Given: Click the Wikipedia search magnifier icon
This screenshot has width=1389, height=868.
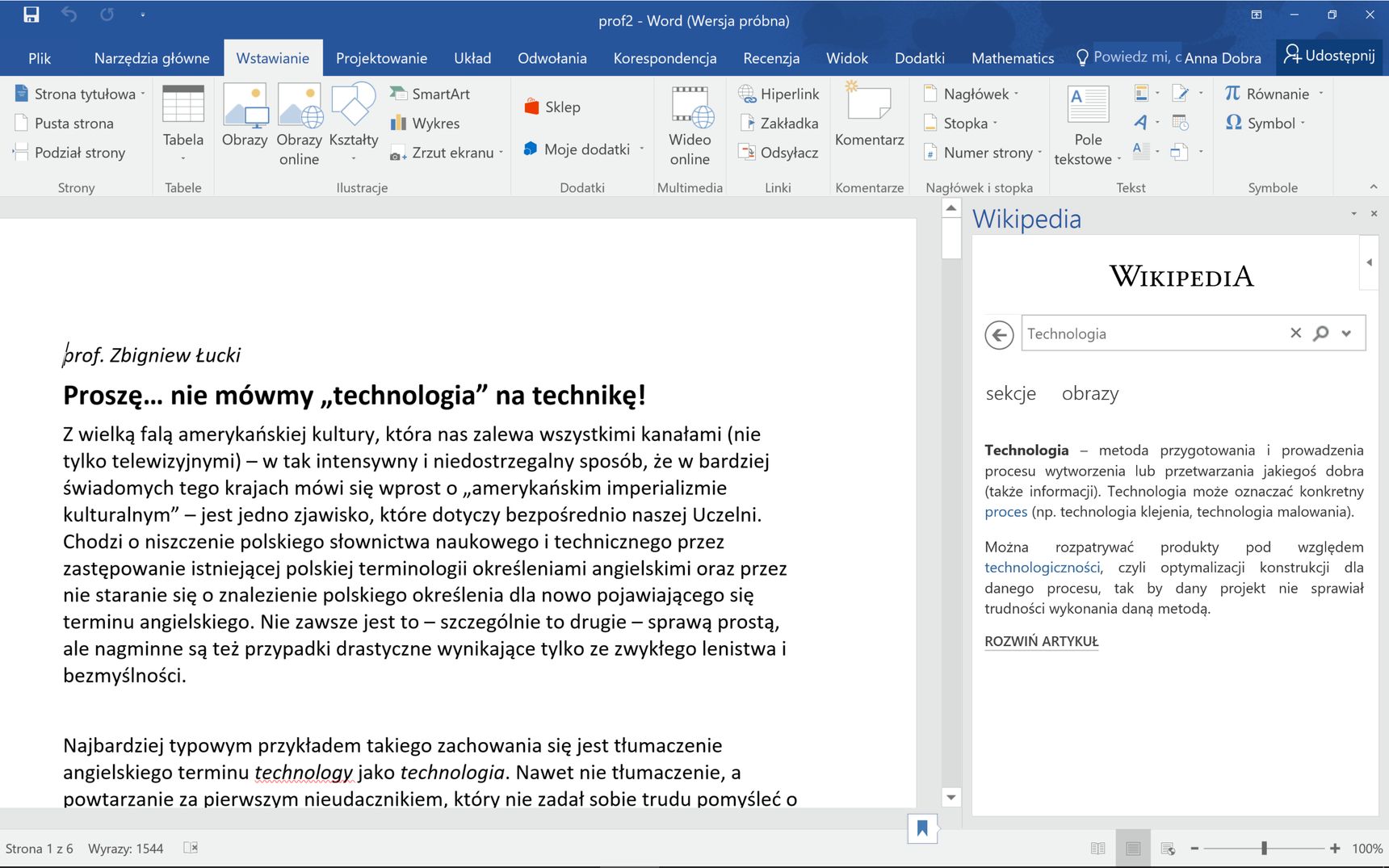Looking at the screenshot, I should coord(1320,333).
